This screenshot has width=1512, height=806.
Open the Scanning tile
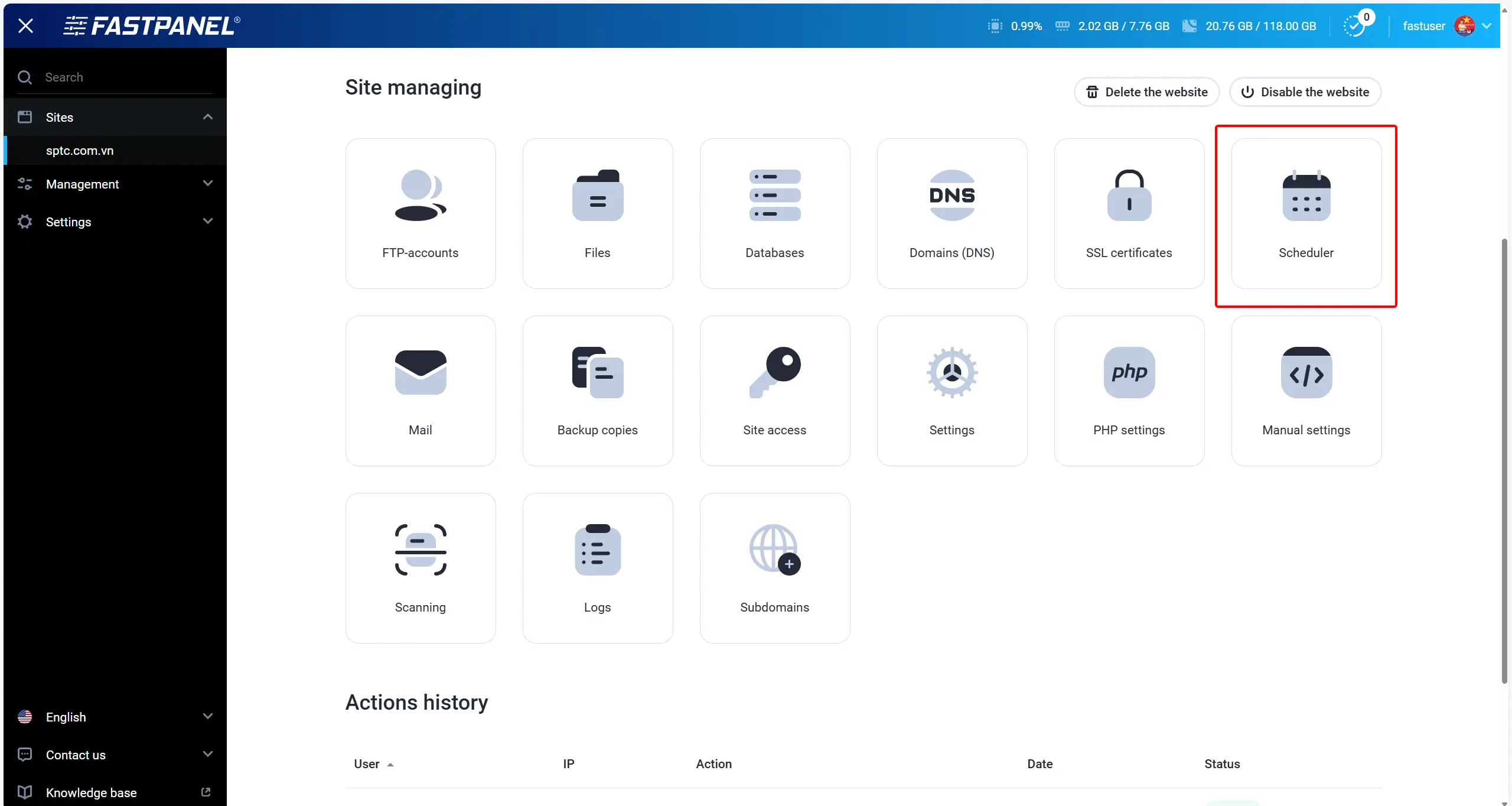(420, 568)
